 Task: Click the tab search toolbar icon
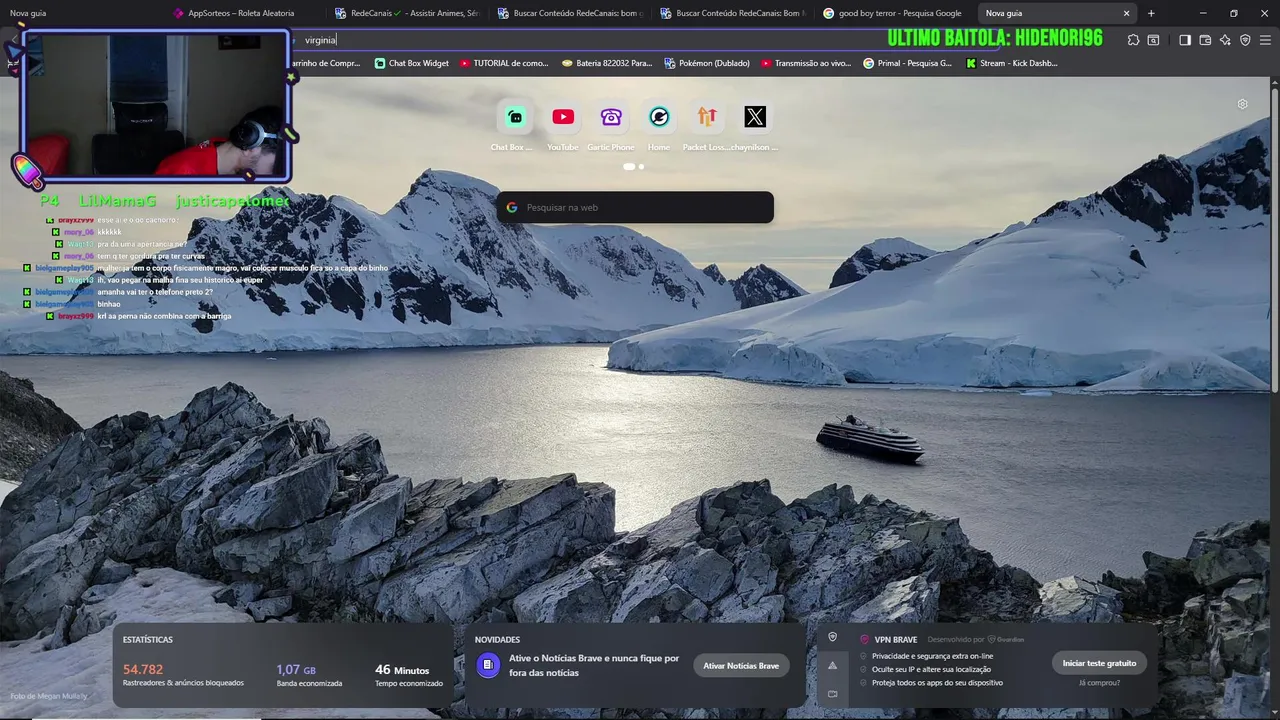point(1153,40)
